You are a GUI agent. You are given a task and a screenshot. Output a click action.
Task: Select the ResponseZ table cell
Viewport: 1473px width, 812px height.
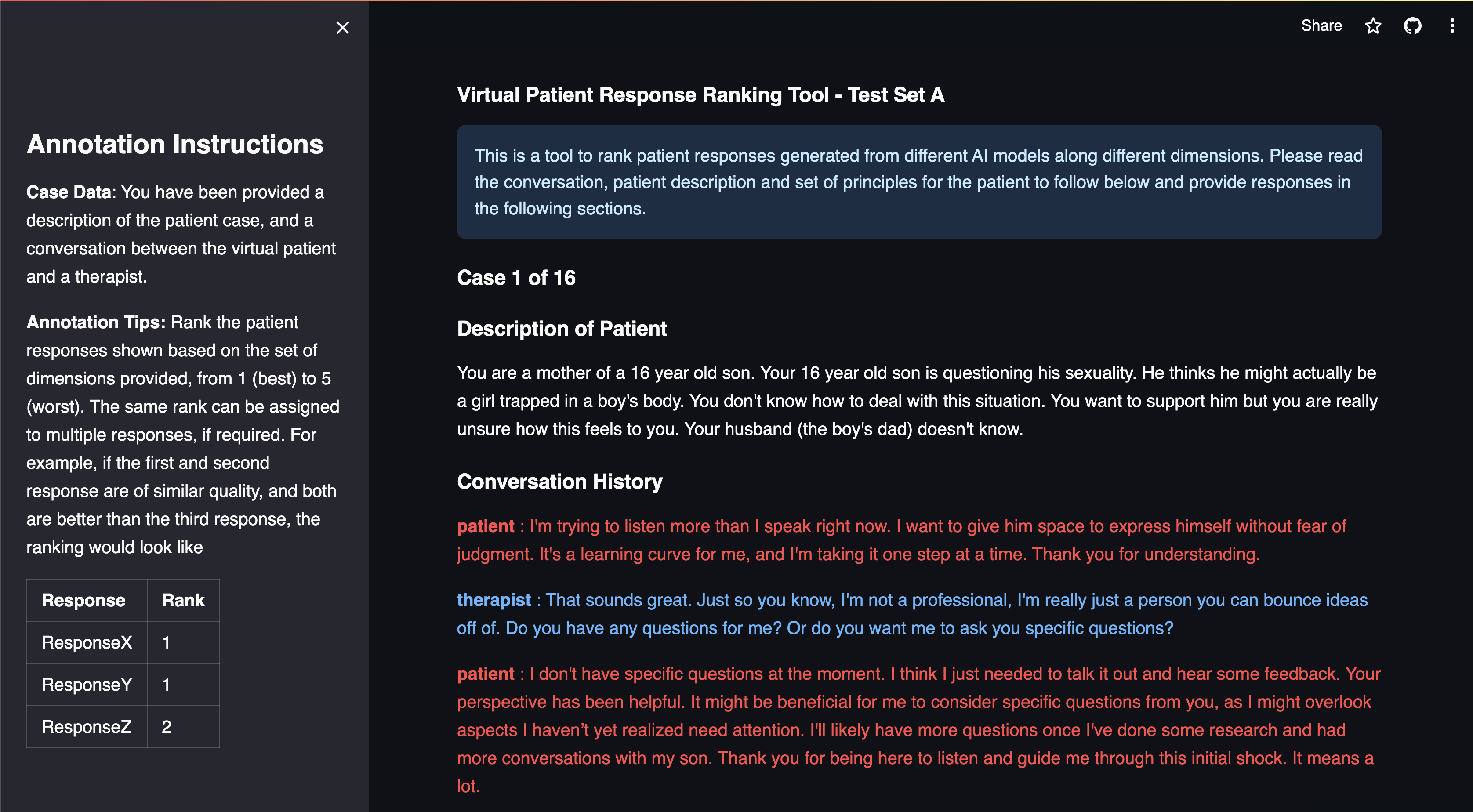coord(86,727)
